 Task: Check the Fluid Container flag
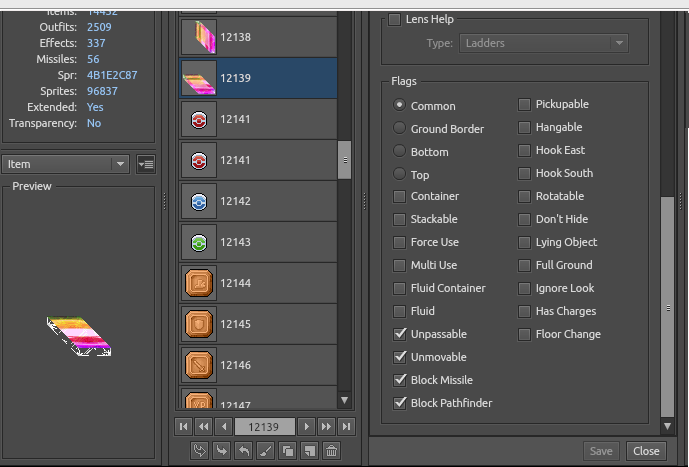[x=399, y=288]
